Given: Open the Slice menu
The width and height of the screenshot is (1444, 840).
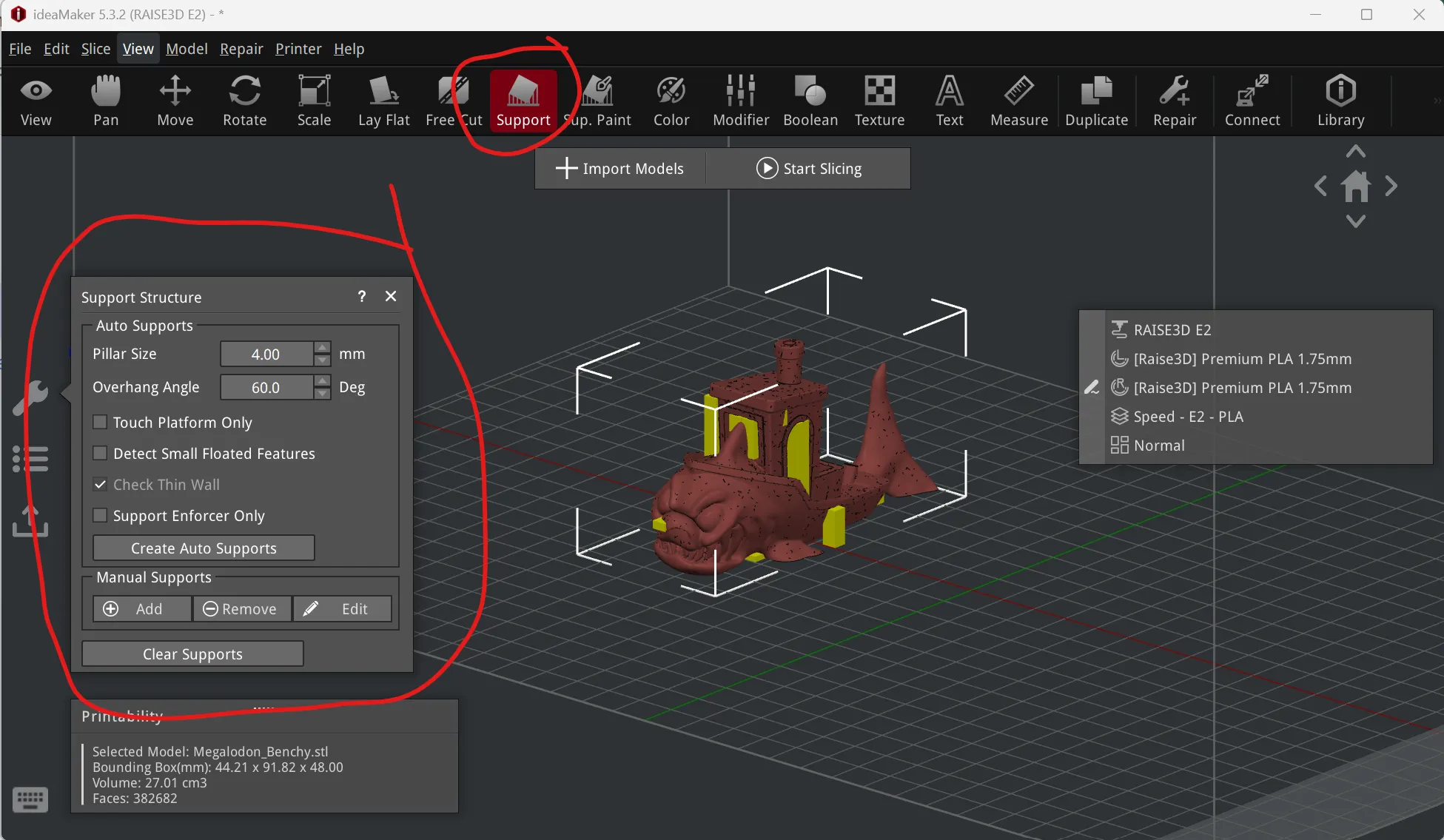Looking at the screenshot, I should coord(95,49).
